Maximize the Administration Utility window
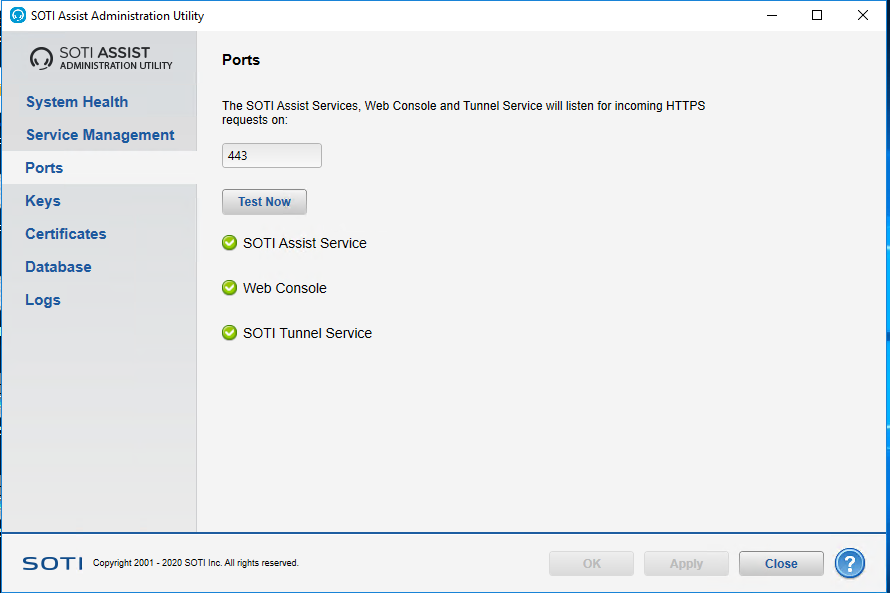This screenshot has width=890, height=593. [x=817, y=15]
